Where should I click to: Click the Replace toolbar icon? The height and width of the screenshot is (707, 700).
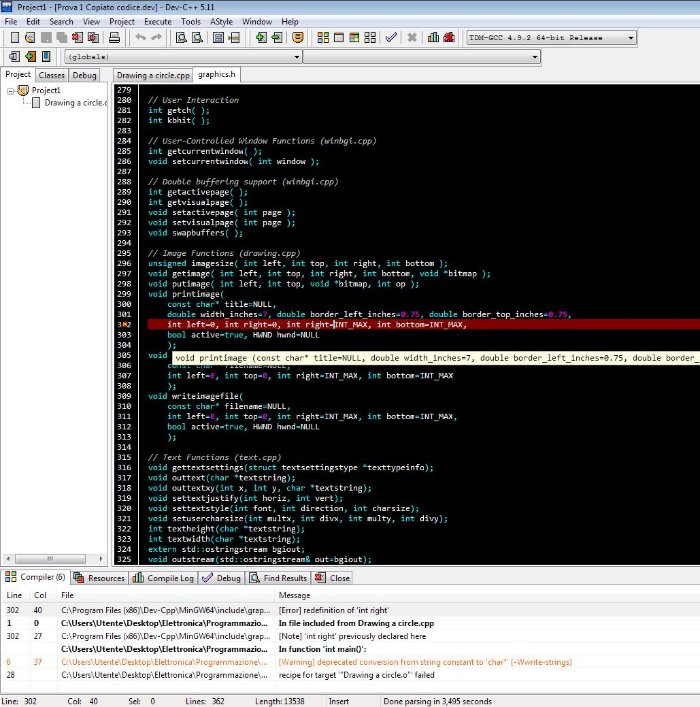[197, 37]
